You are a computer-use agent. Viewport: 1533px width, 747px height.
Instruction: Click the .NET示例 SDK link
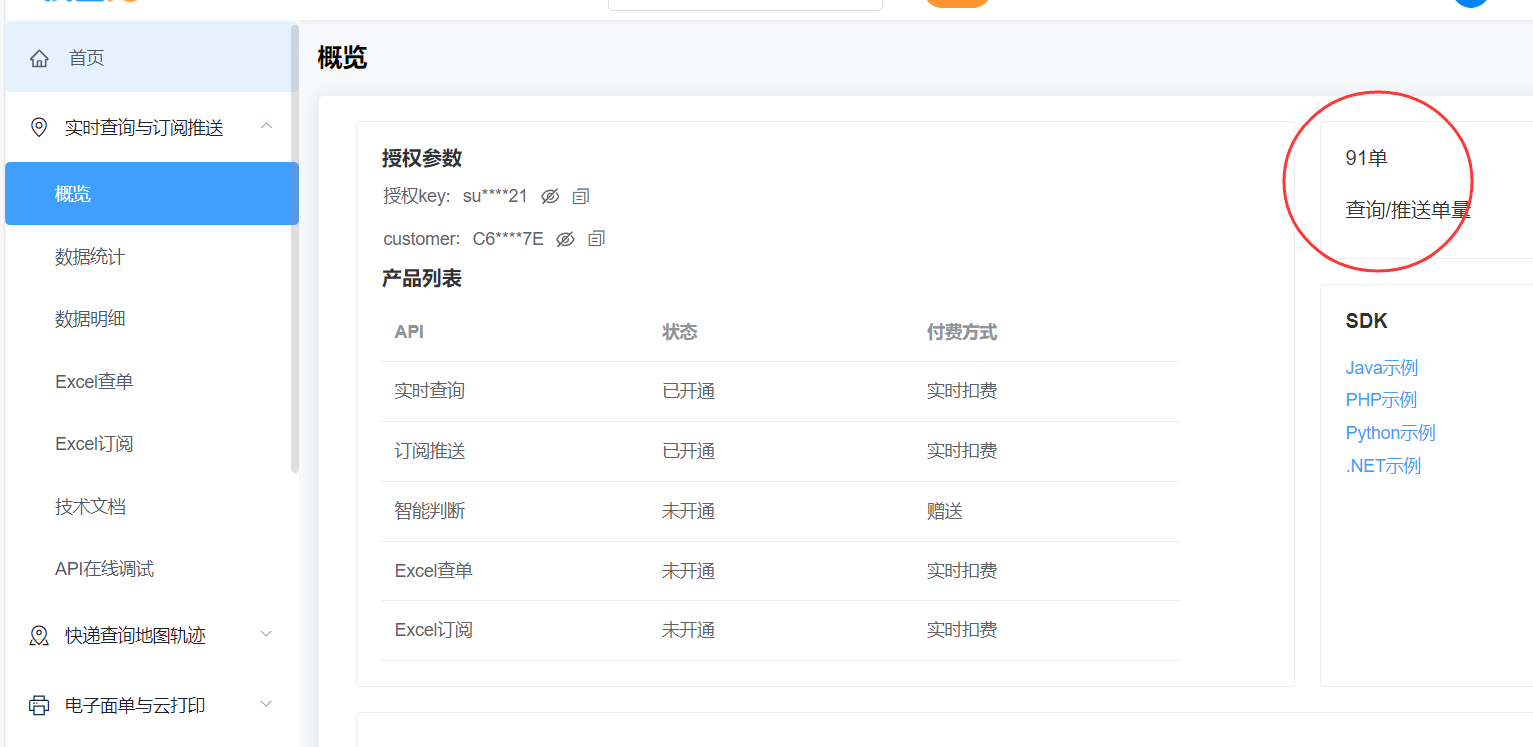coord(1383,466)
